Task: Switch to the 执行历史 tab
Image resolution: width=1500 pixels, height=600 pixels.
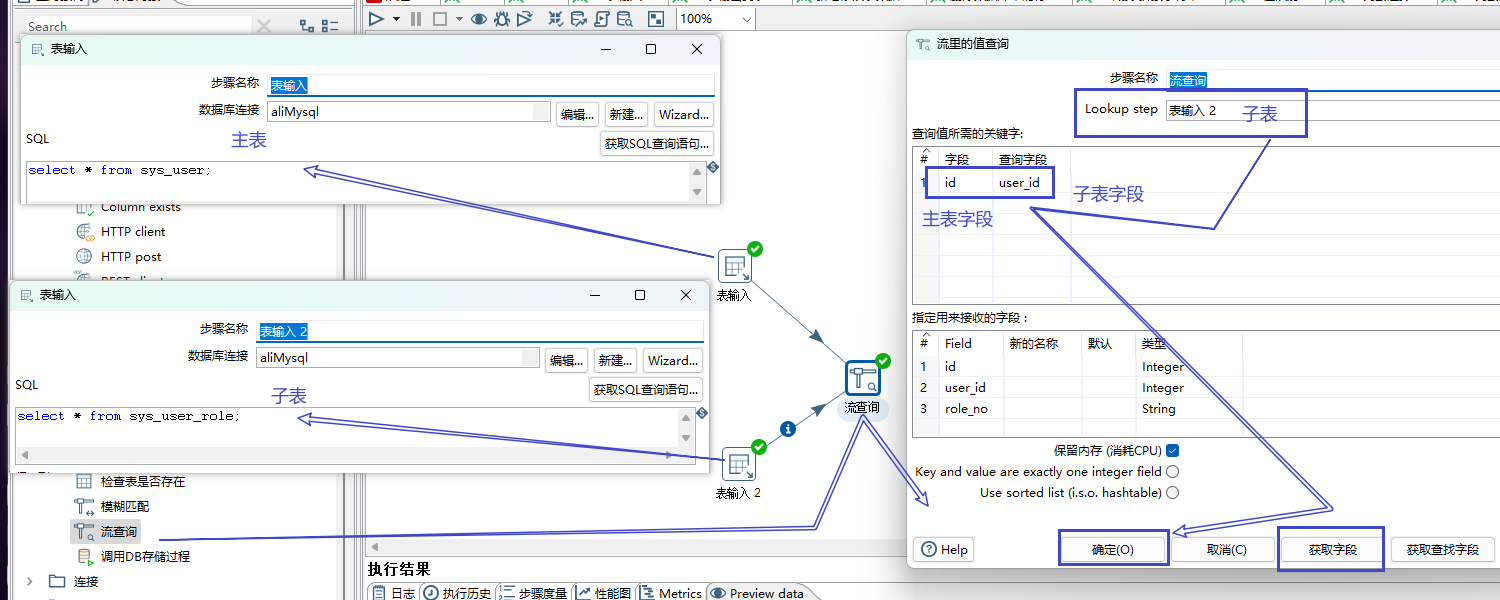Action: [x=457, y=593]
